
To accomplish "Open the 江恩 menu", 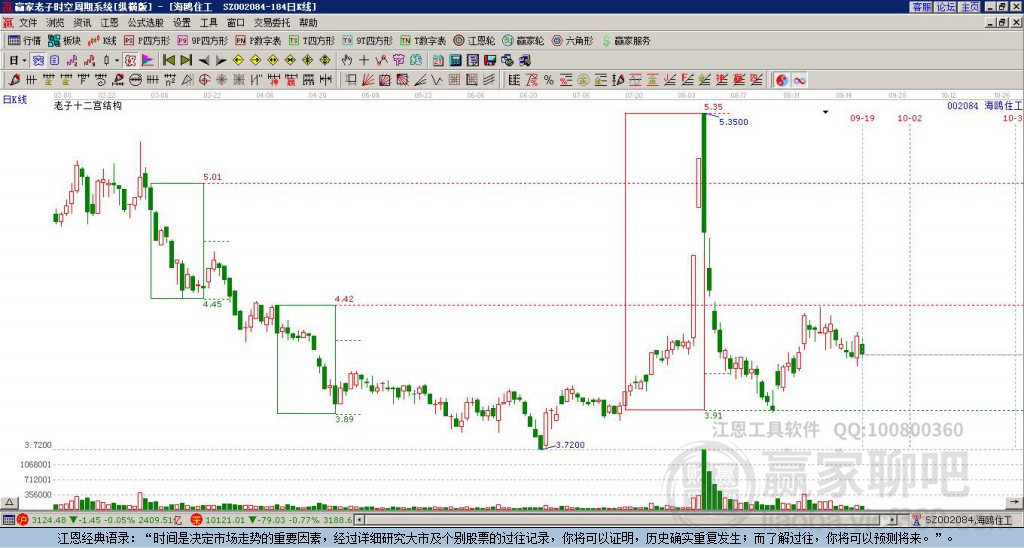I will (x=109, y=23).
